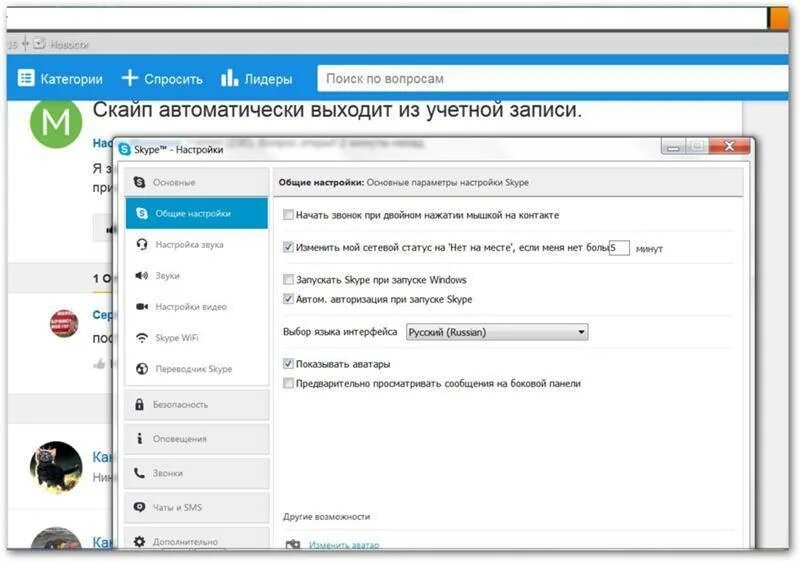Click the phone handset icon for Звонки
The image size is (800, 562).
tap(139, 473)
